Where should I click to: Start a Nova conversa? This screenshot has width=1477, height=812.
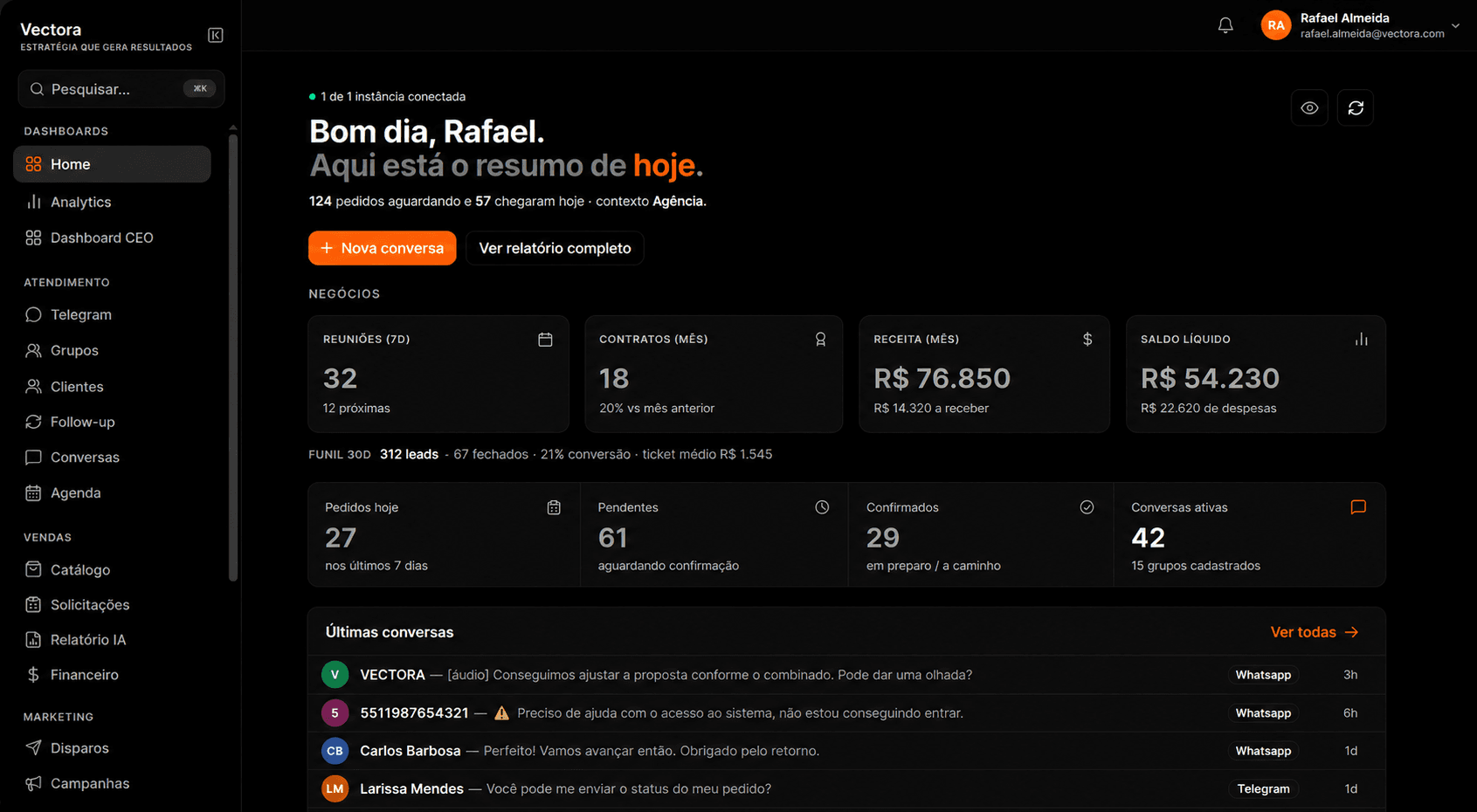[x=383, y=248]
